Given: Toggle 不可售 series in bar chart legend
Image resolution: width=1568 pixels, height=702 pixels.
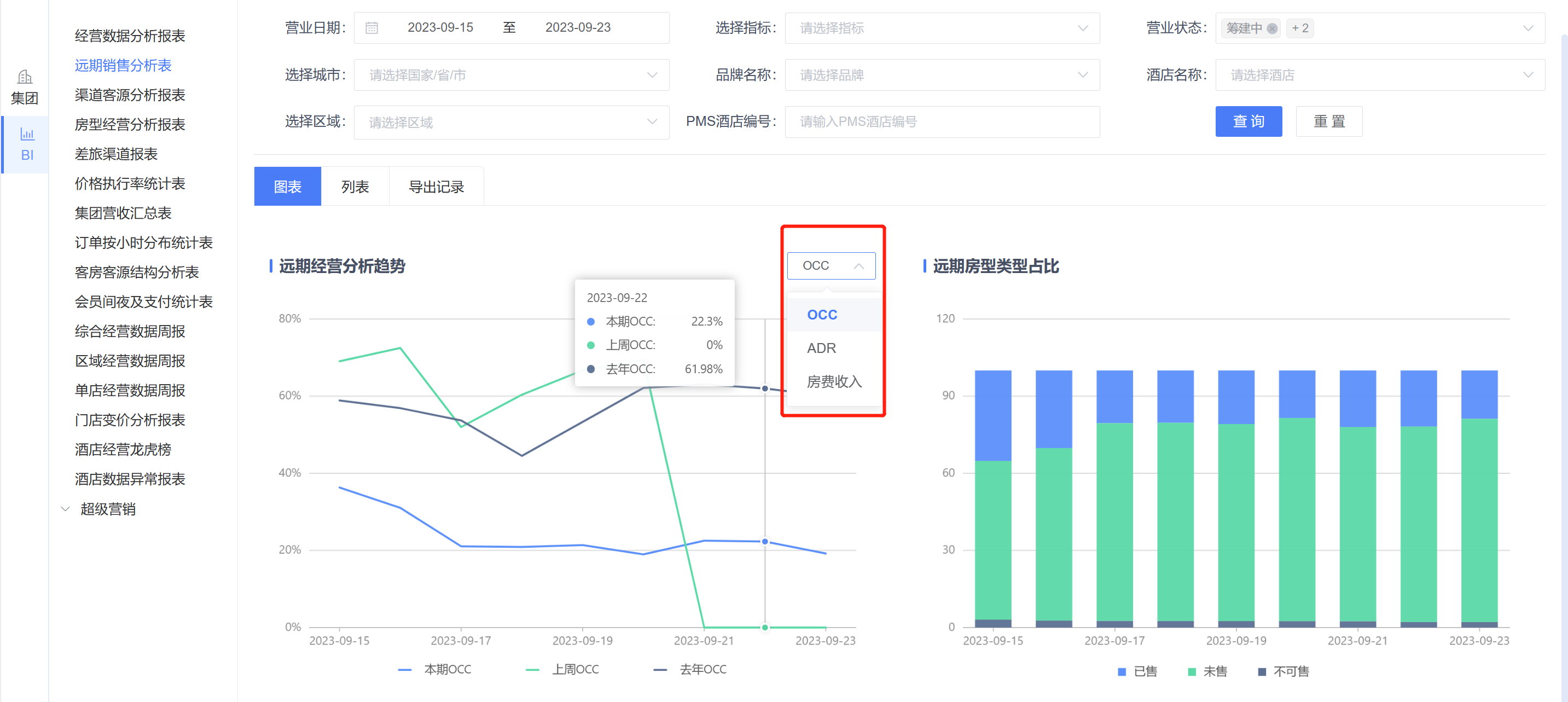Looking at the screenshot, I should 1283,671.
